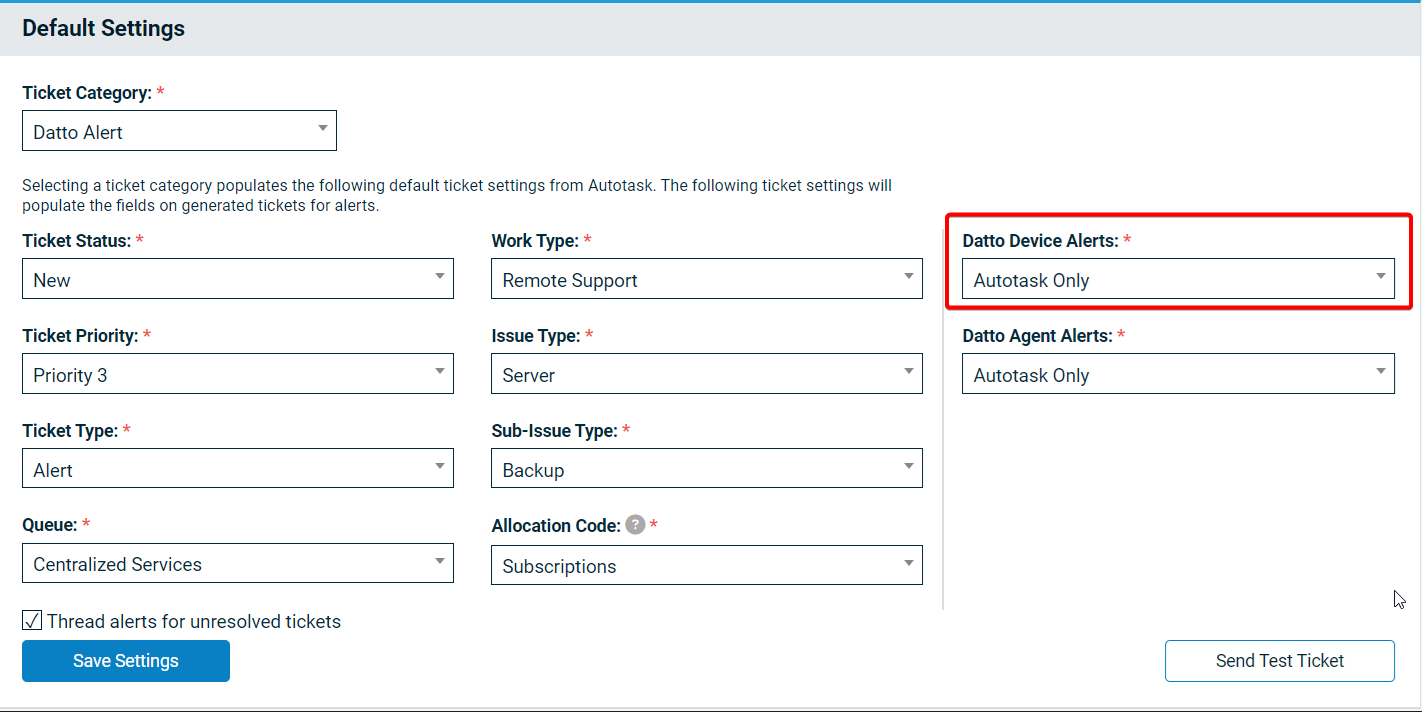Open the Ticket Category dropdown
Viewport: 1422px width, 712px height.
(179, 131)
